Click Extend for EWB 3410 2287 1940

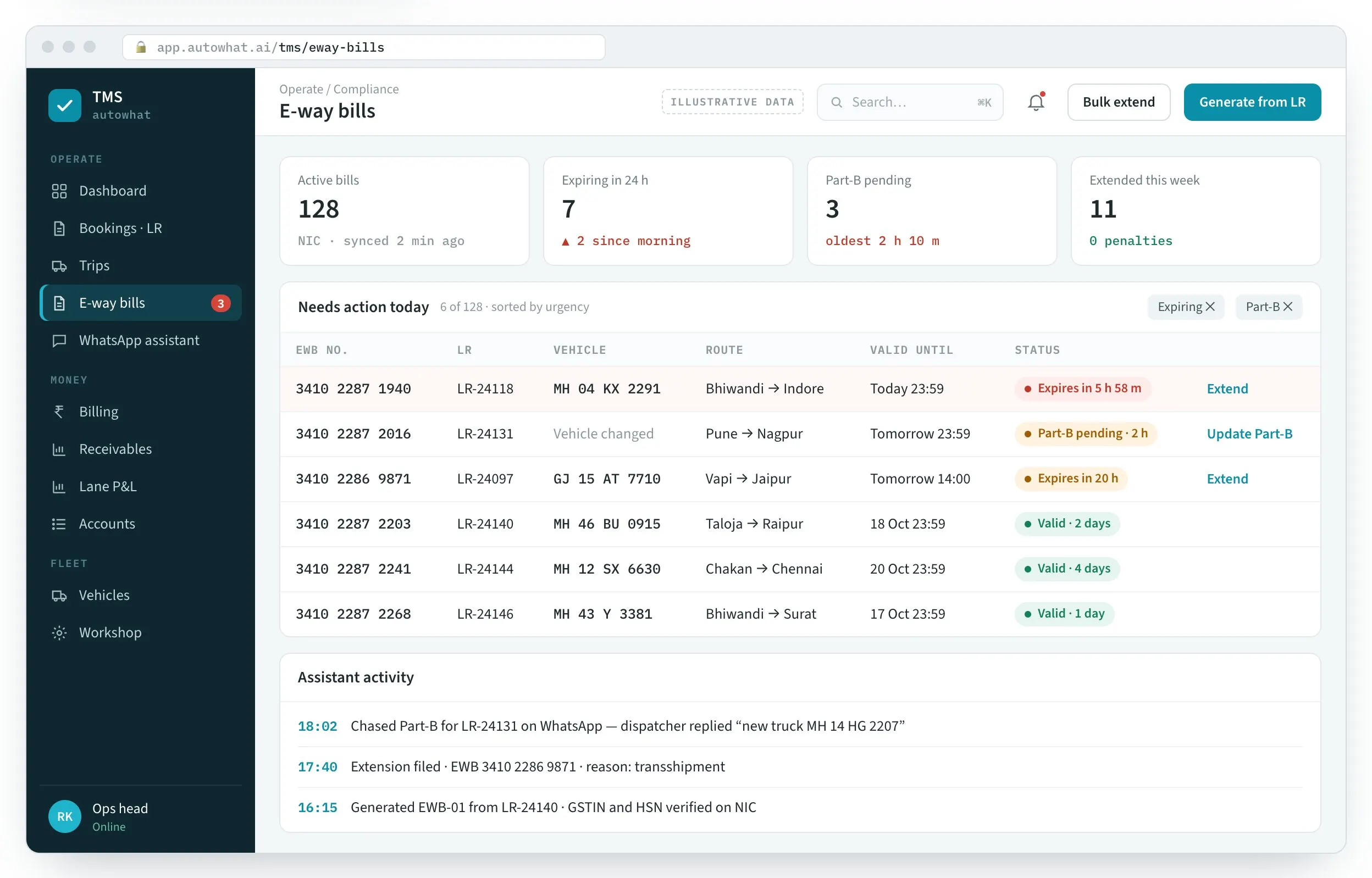pyautogui.click(x=1227, y=389)
